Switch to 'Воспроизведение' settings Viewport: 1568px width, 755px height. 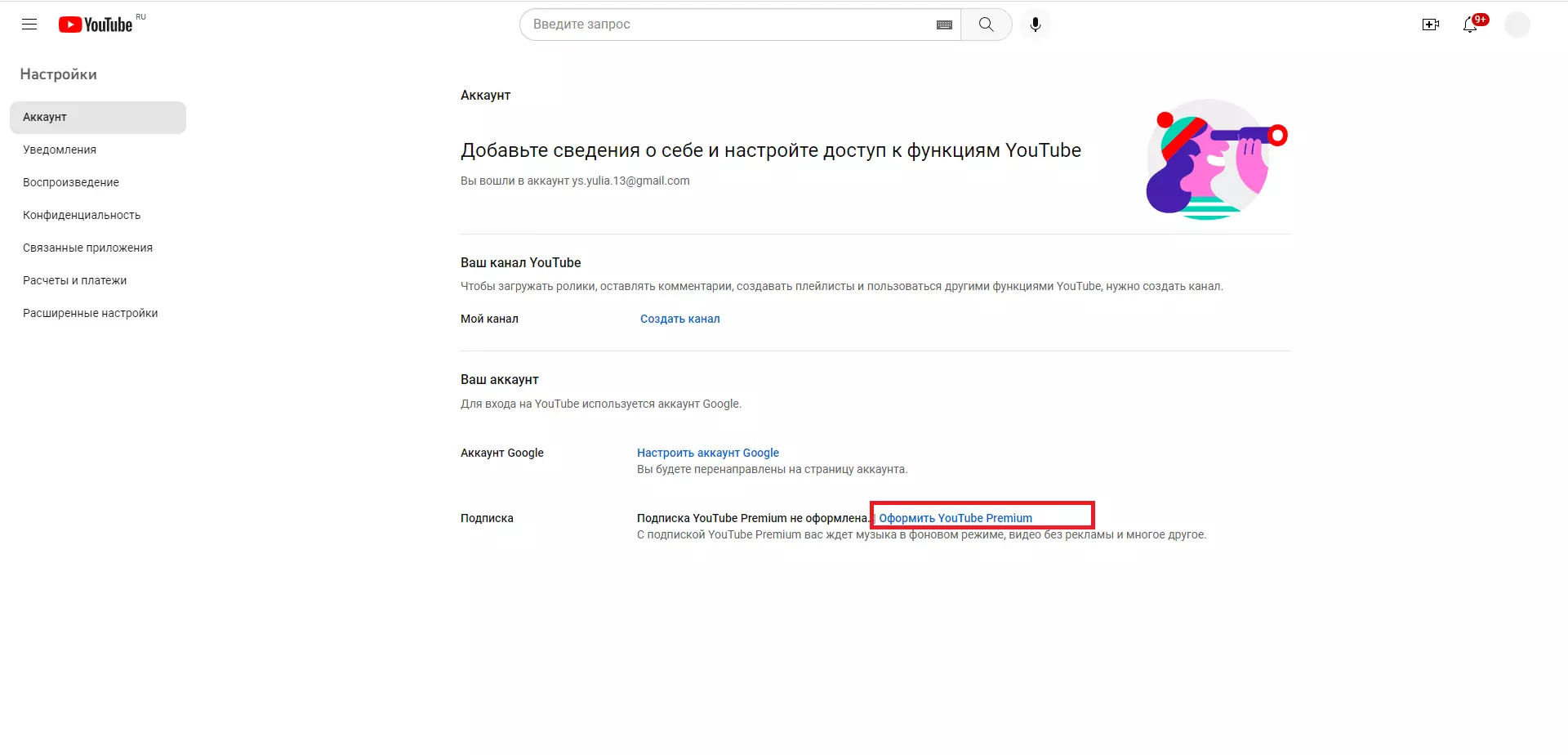pos(98,182)
